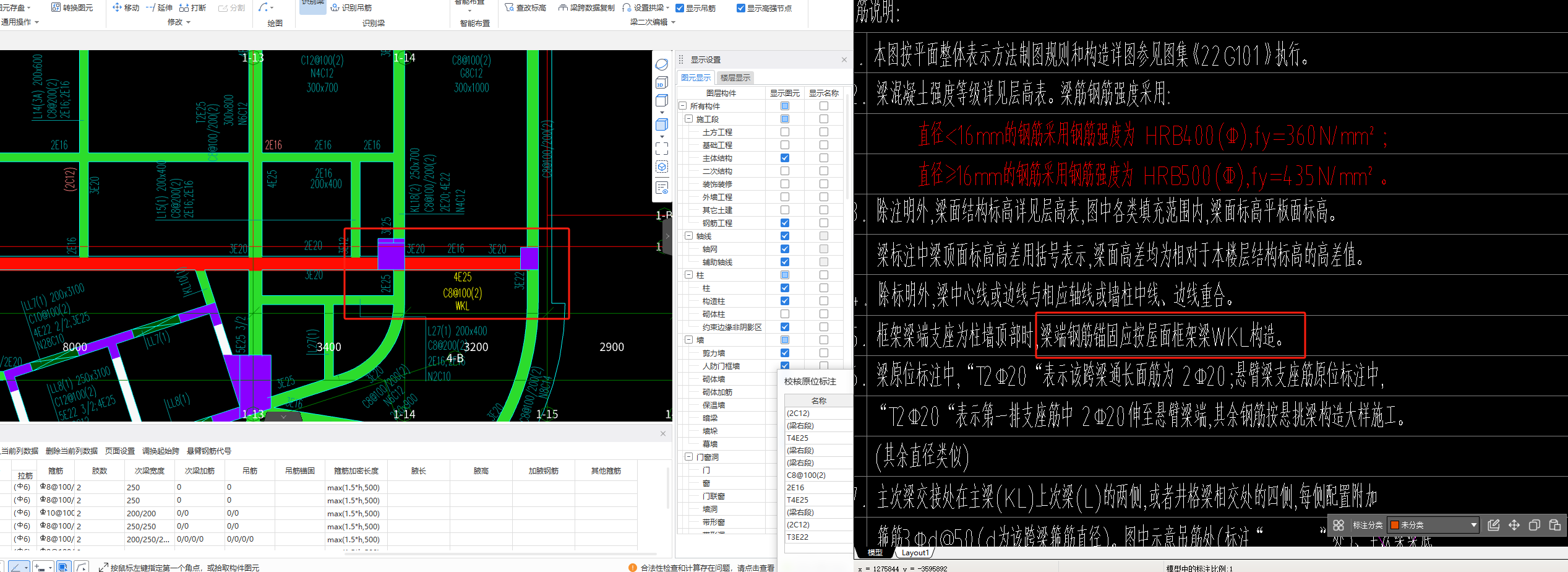This screenshot has width=1568, height=572.
Task: Click the four-squares grid icon near 标注分类
Action: [x=1339, y=525]
